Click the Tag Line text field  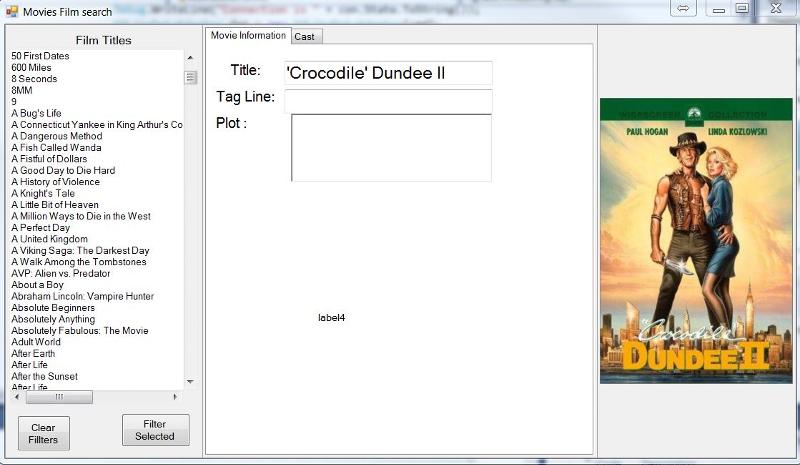click(x=388, y=101)
